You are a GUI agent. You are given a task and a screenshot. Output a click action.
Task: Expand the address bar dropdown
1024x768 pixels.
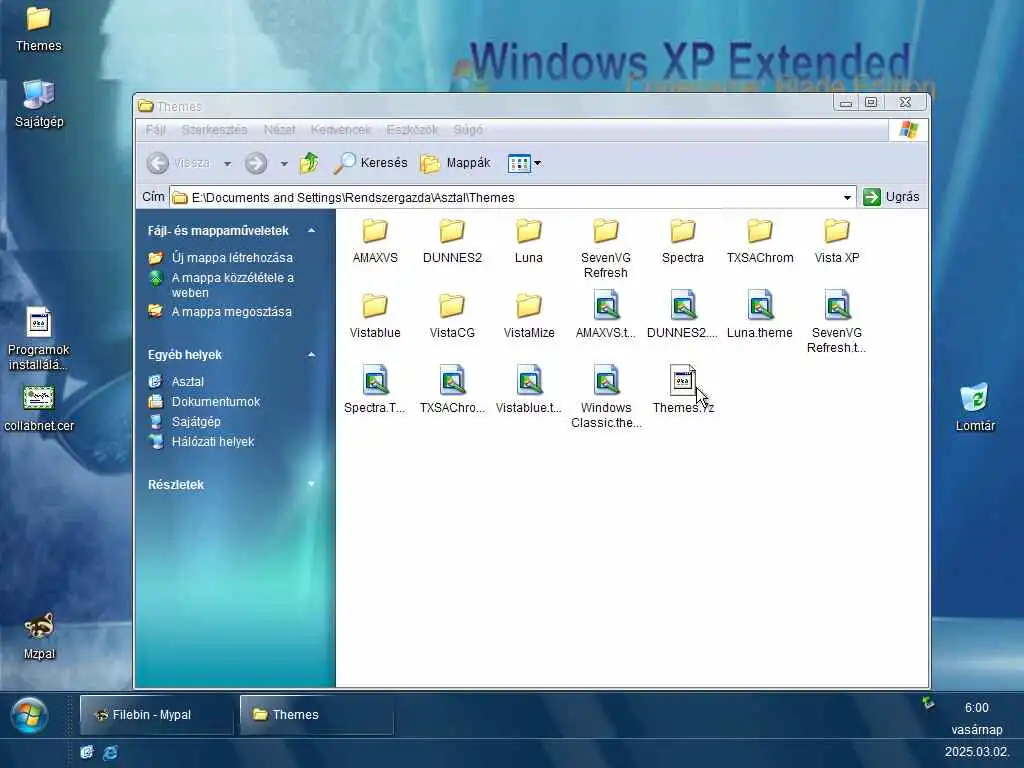pyautogui.click(x=847, y=197)
